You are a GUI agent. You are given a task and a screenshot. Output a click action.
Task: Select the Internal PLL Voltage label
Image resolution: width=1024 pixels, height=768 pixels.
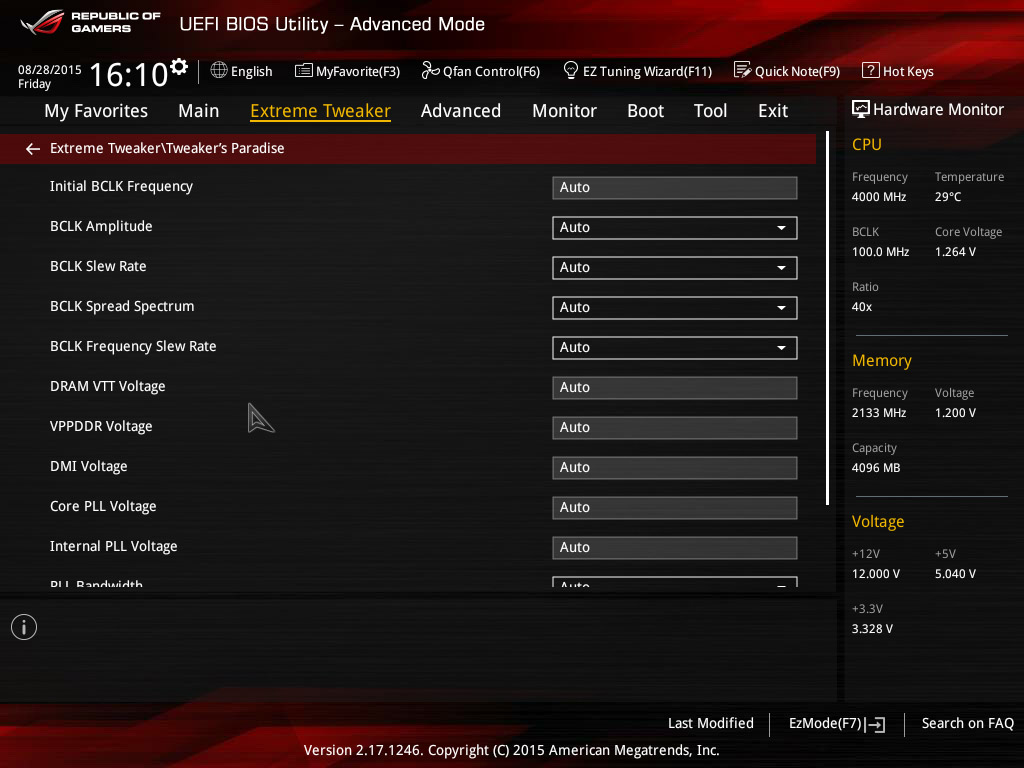click(x=114, y=546)
